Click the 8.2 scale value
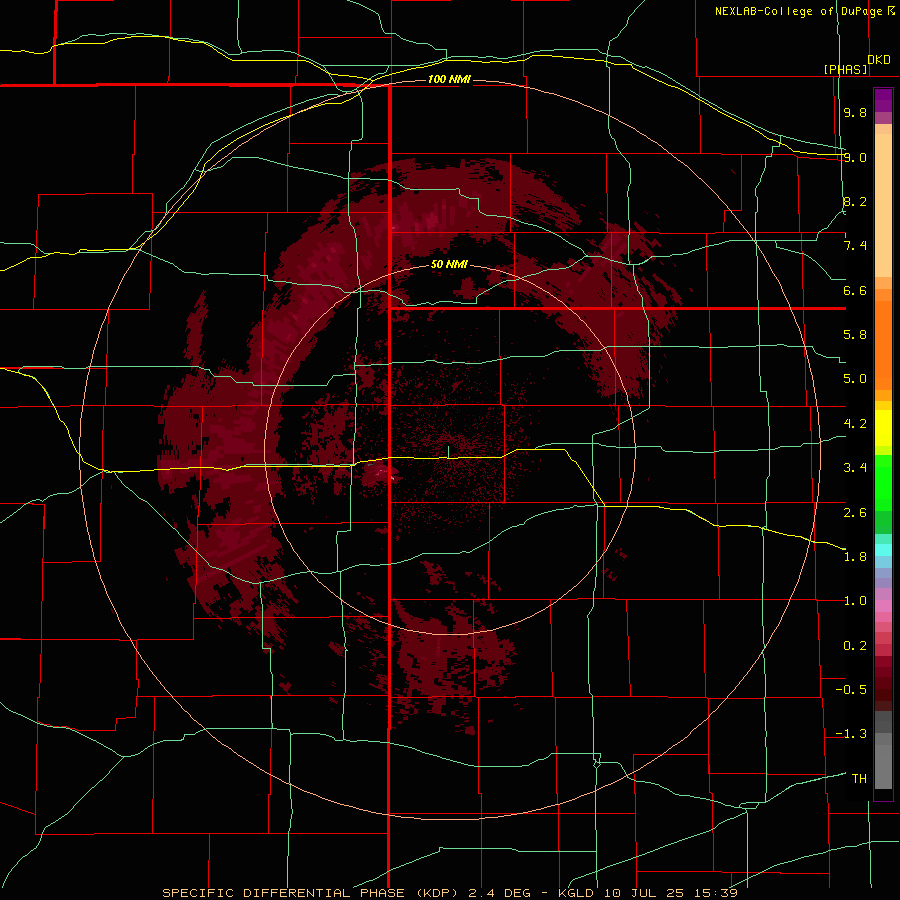Screen dimensions: 900x900 (x=855, y=201)
